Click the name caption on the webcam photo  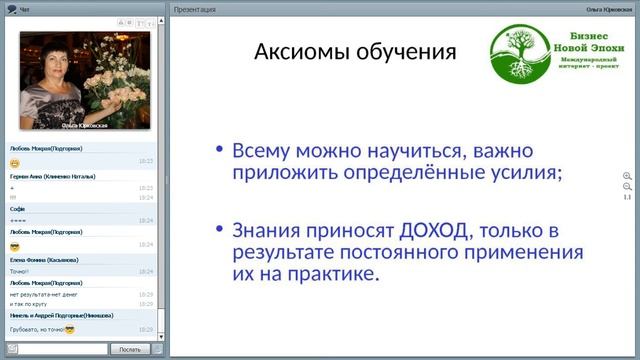[x=84, y=125]
